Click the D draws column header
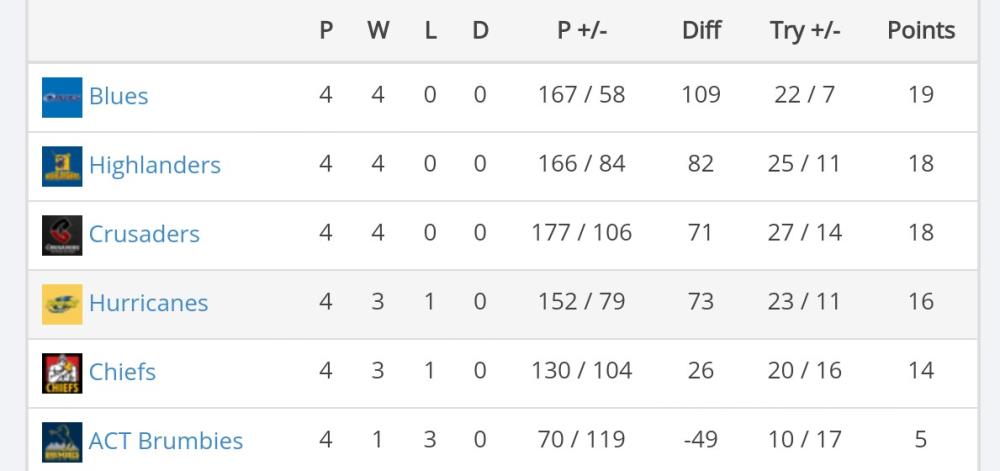The height and width of the screenshot is (471, 1000). (480, 30)
